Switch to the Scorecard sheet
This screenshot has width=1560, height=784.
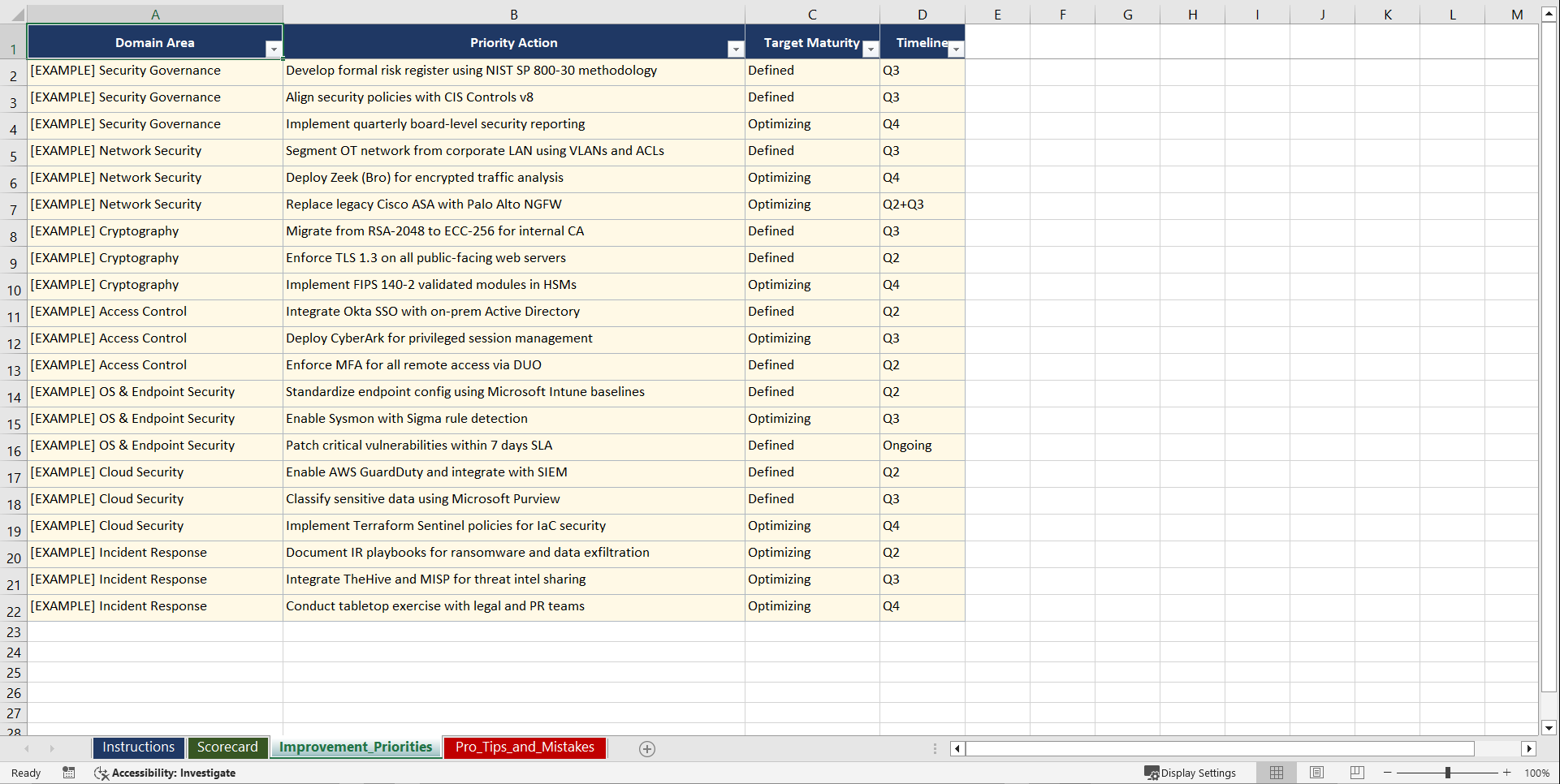point(227,747)
